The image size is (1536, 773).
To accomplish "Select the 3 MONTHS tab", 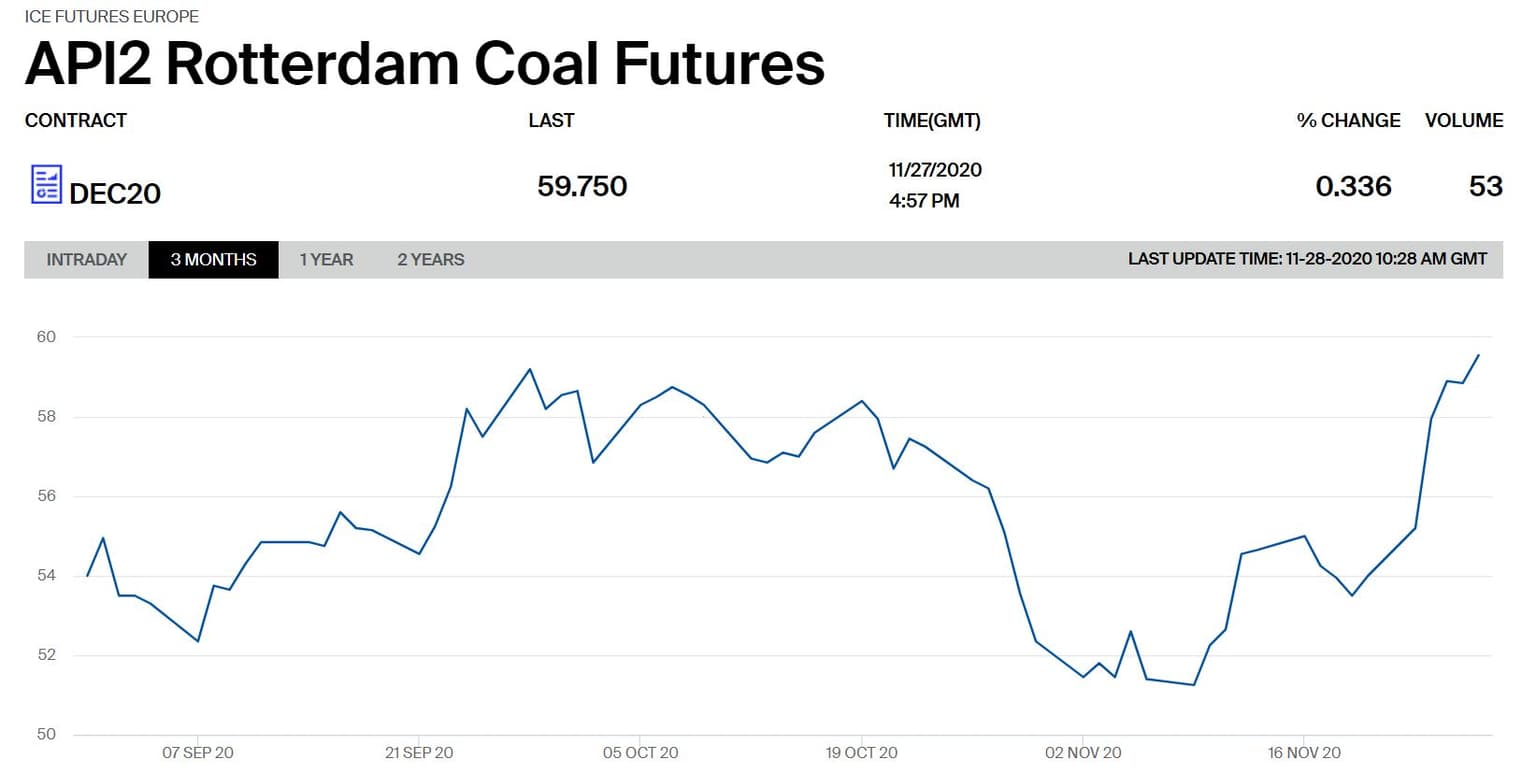I will click(213, 260).
